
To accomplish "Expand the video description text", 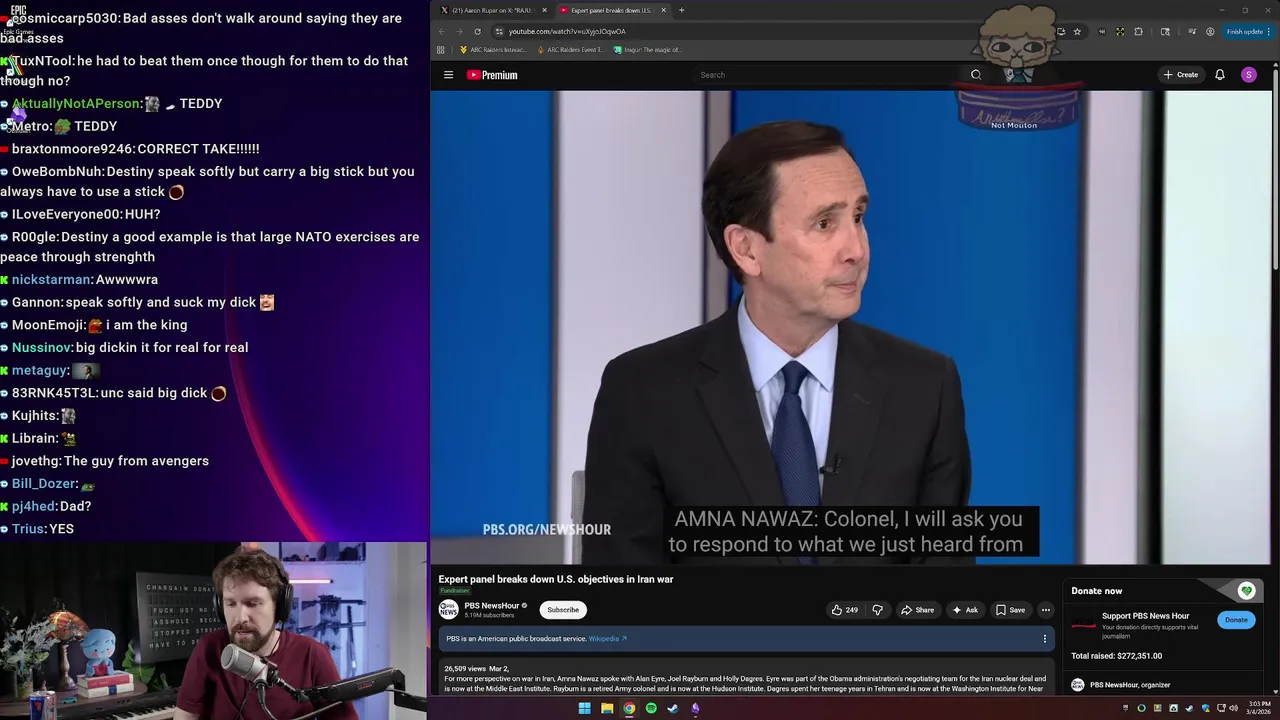I will click(745, 679).
